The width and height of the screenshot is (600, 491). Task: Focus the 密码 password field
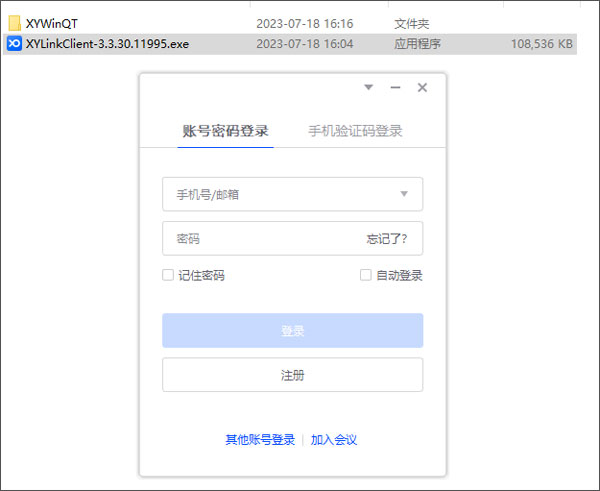click(x=293, y=238)
